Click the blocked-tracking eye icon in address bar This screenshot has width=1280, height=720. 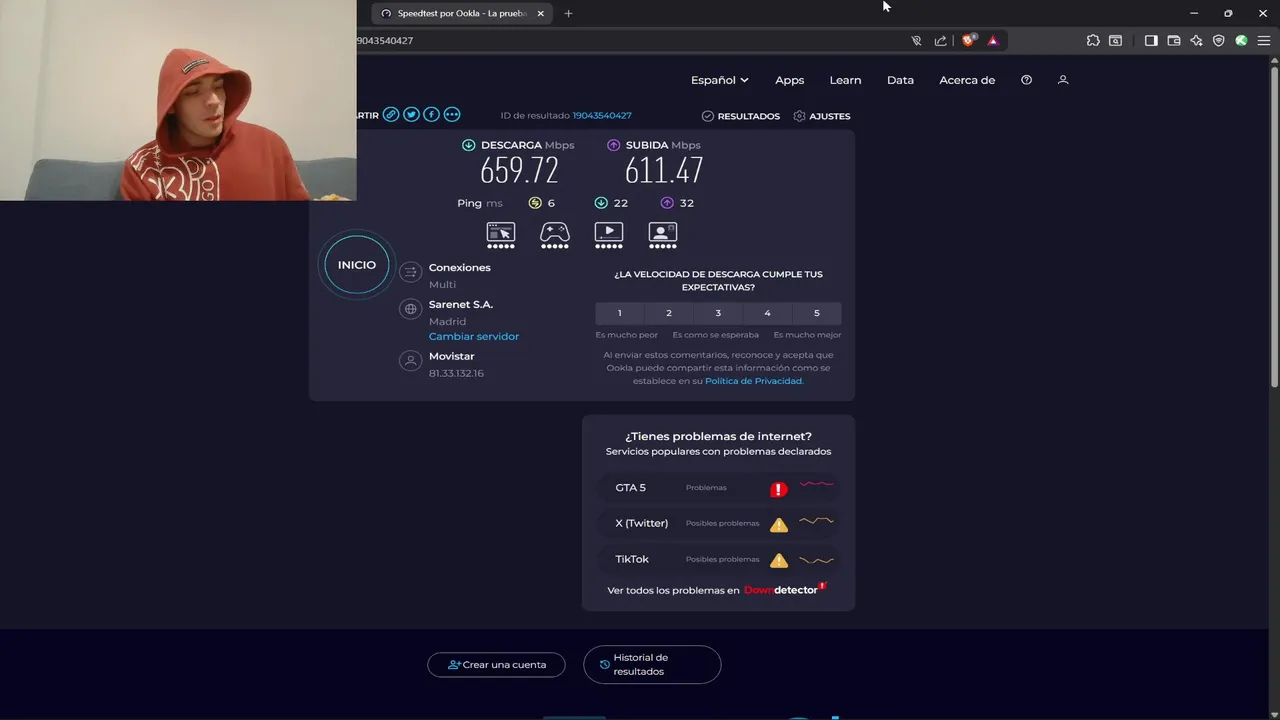(916, 41)
